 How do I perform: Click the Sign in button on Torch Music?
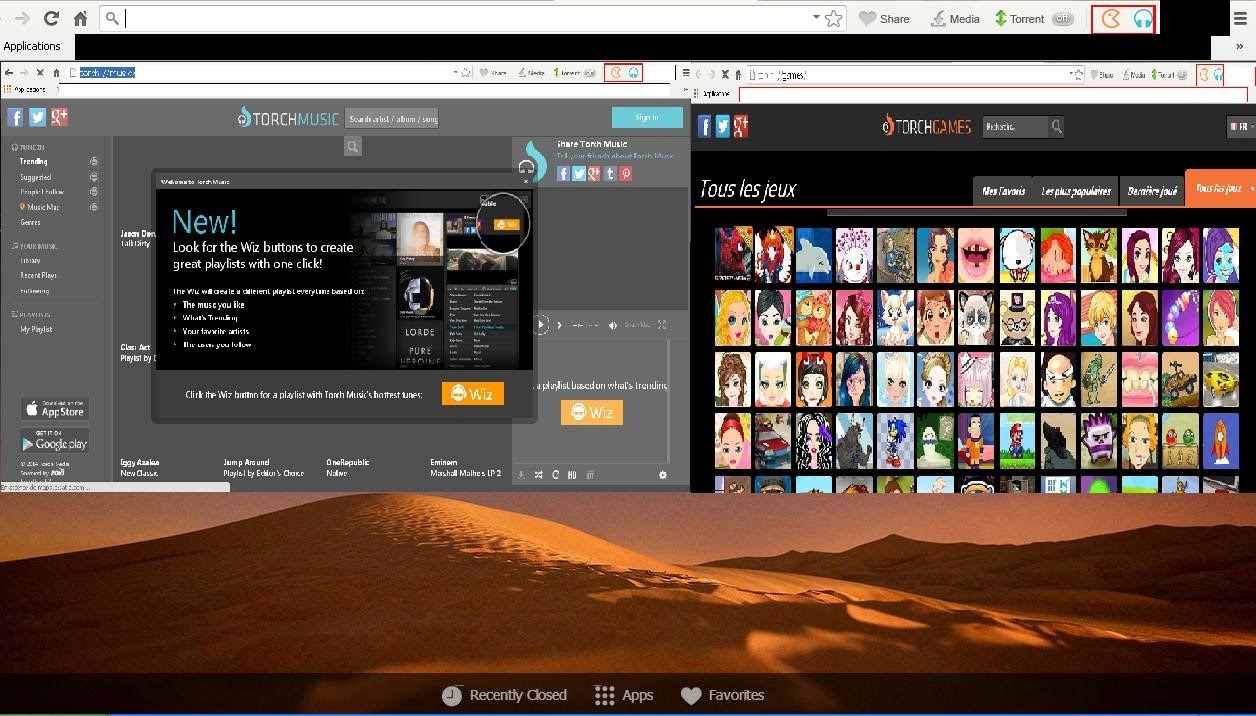point(646,117)
